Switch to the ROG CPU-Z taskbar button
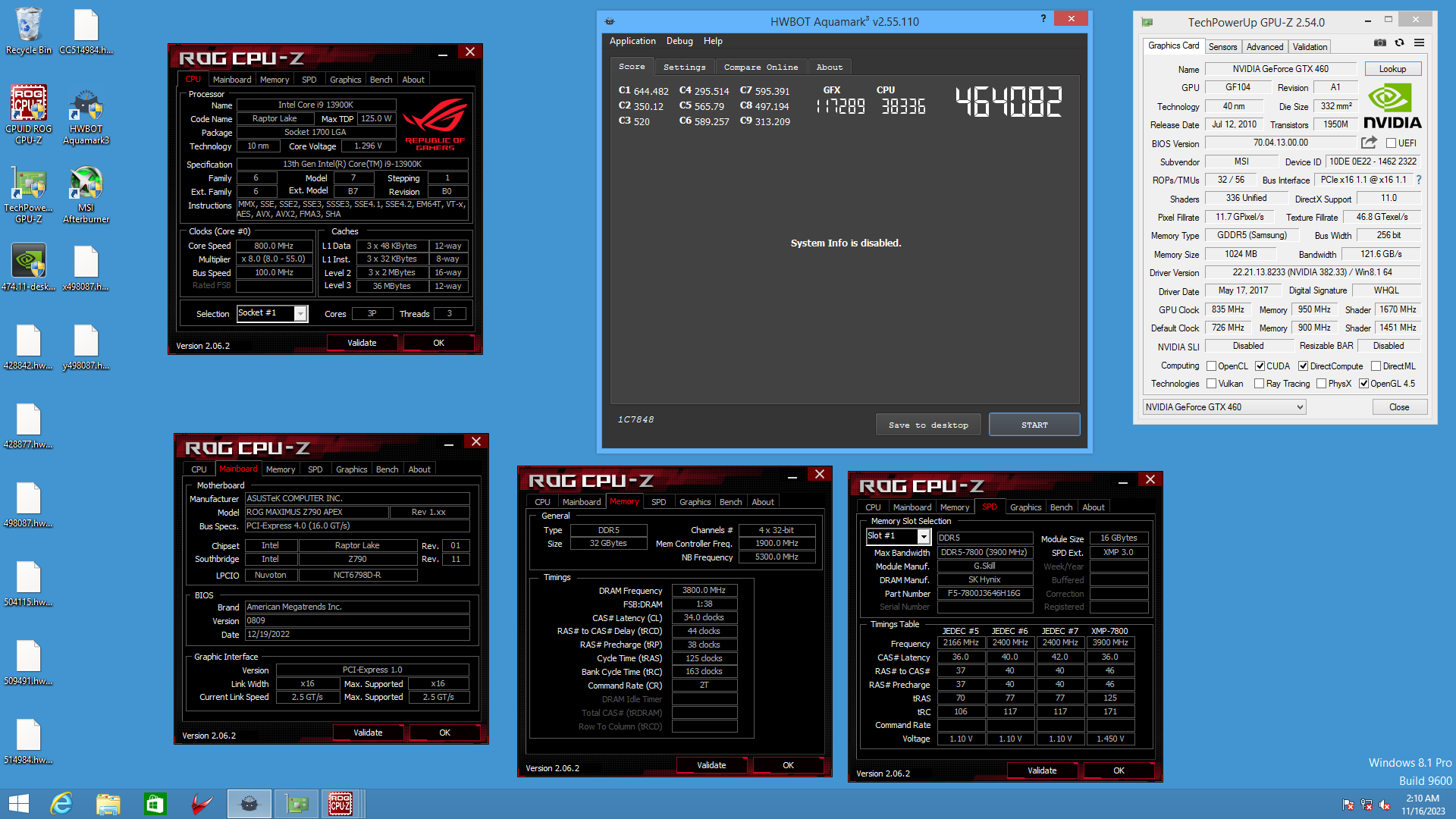1456x819 pixels. 340,804
